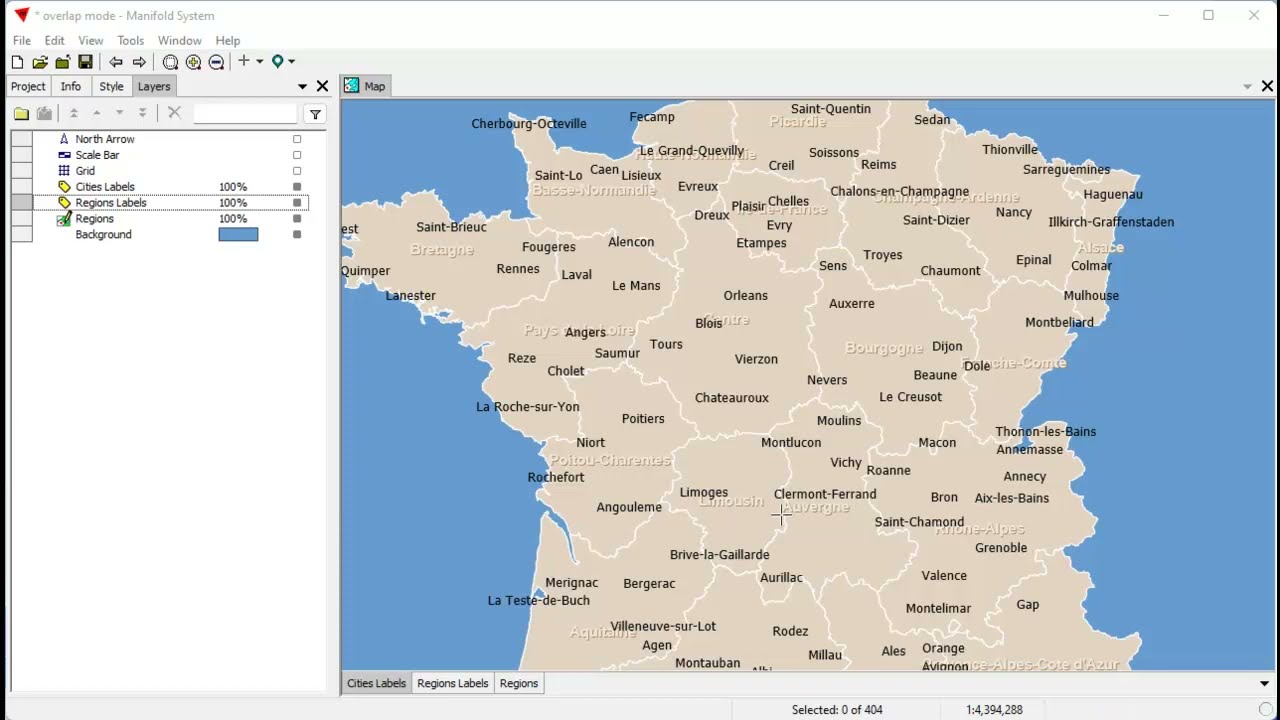Click the yellow folder icon in Layers toolbar
1280x720 pixels.
[21, 114]
